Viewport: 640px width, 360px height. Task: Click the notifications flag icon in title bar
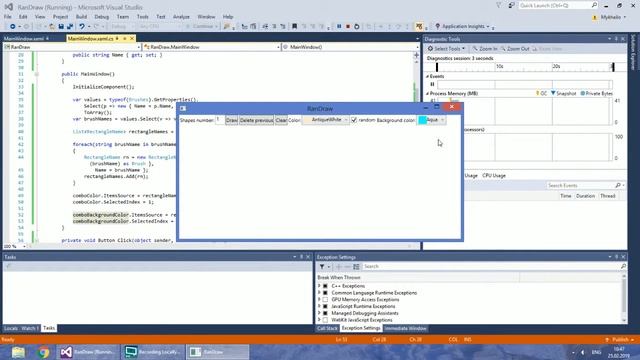click(499, 5)
